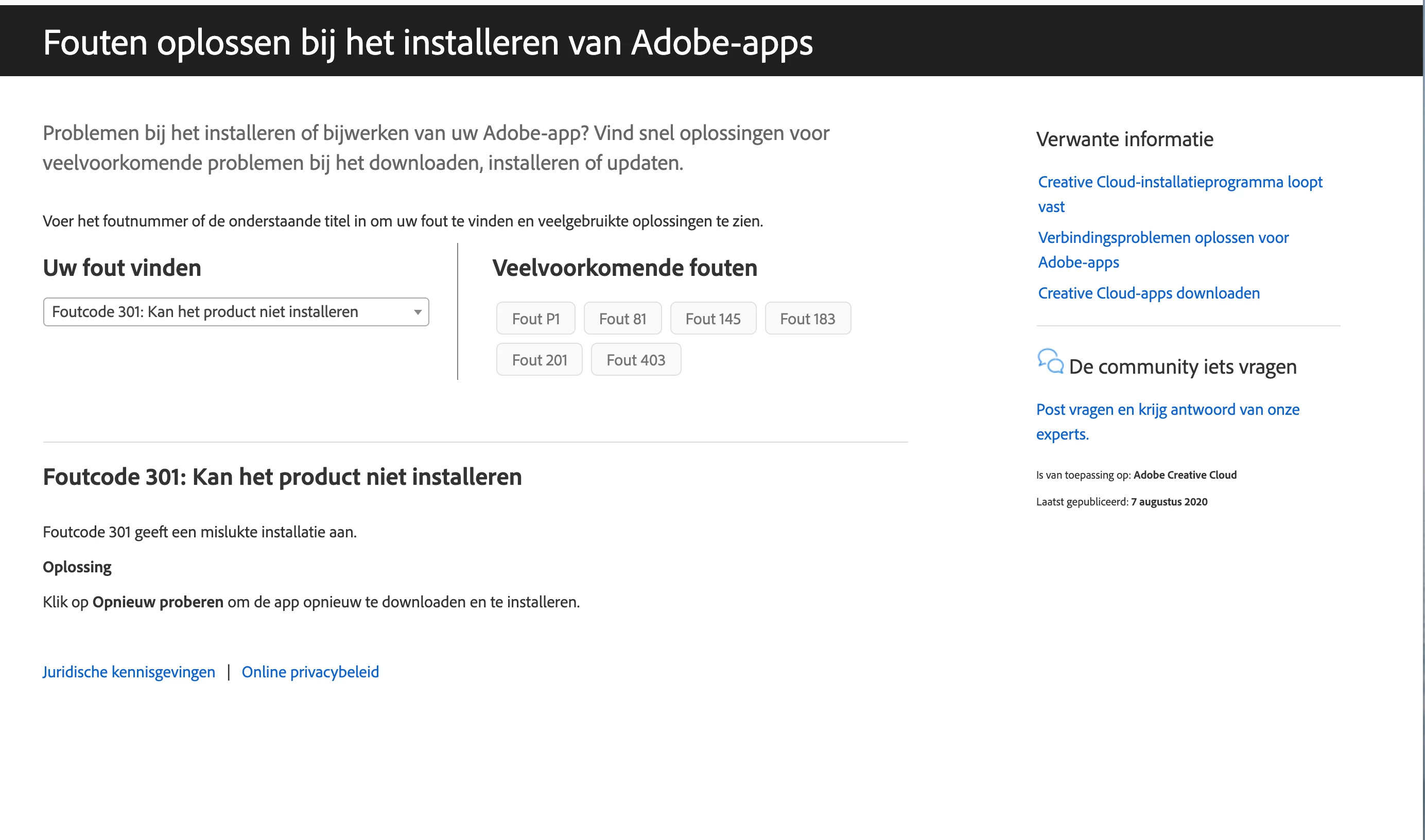Image resolution: width=1425 pixels, height=840 pixels.
Task: Open Verbindingsproblemen oplossen voor Adobe-apps link
Action: point(1163,238)
